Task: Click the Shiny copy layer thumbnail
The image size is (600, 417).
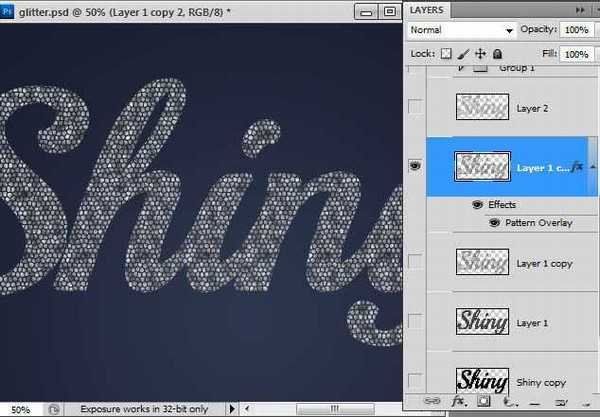Action: [482, 381]
